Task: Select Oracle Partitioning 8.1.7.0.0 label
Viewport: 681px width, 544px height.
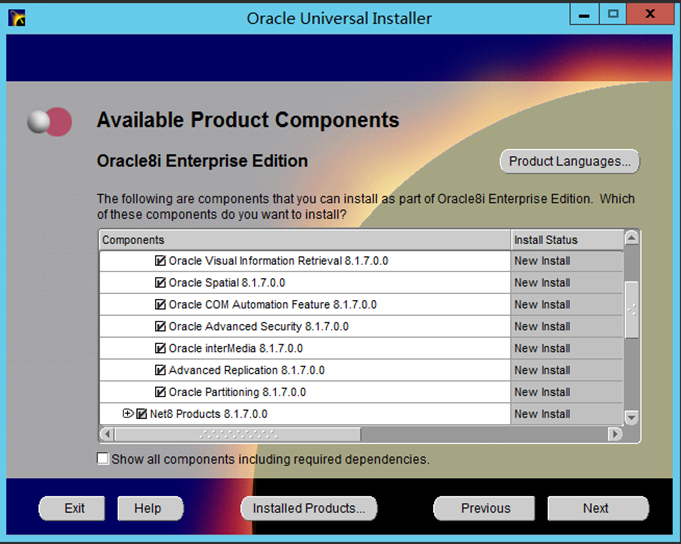Action: coord(237,392)
